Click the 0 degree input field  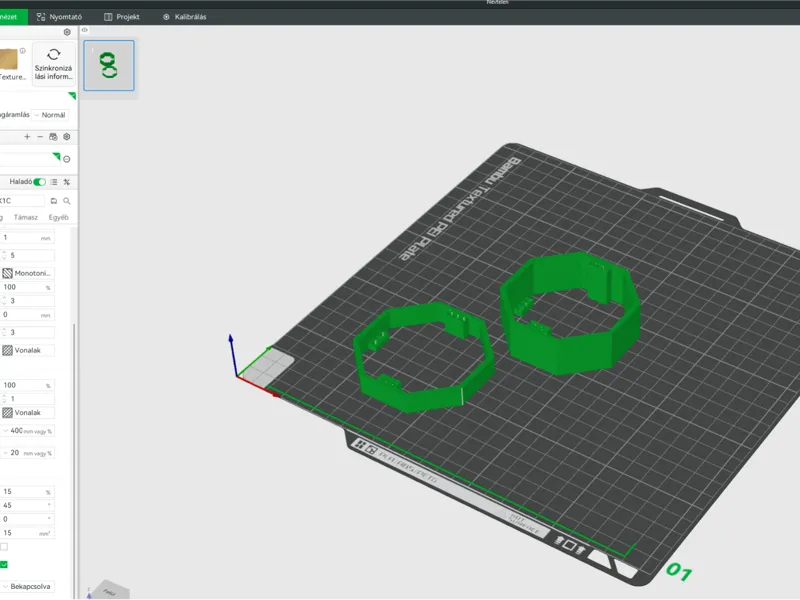coord(27,519)
